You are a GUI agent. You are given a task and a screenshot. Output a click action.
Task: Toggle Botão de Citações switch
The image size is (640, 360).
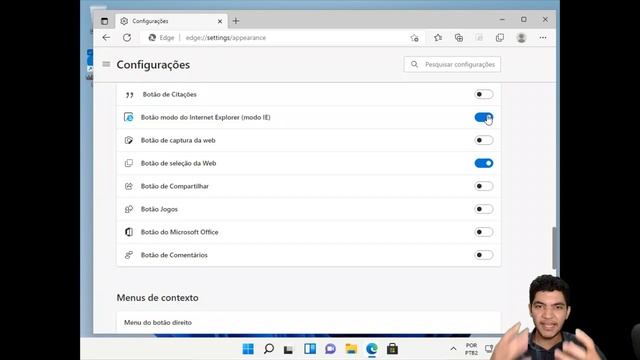(x=484, y=94)
